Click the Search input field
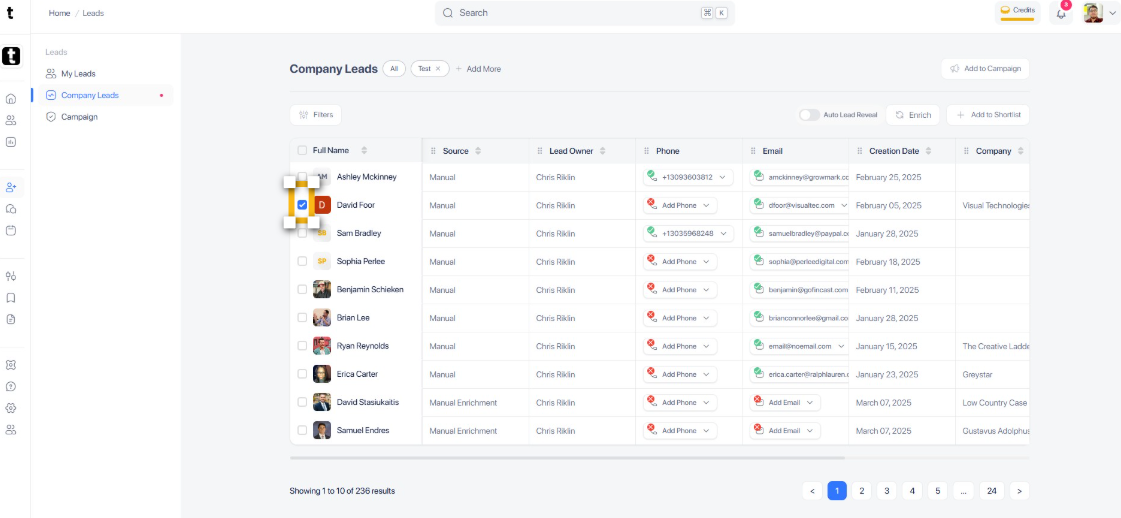Viewport: 1121px width, 518px height. coord(585,13)
